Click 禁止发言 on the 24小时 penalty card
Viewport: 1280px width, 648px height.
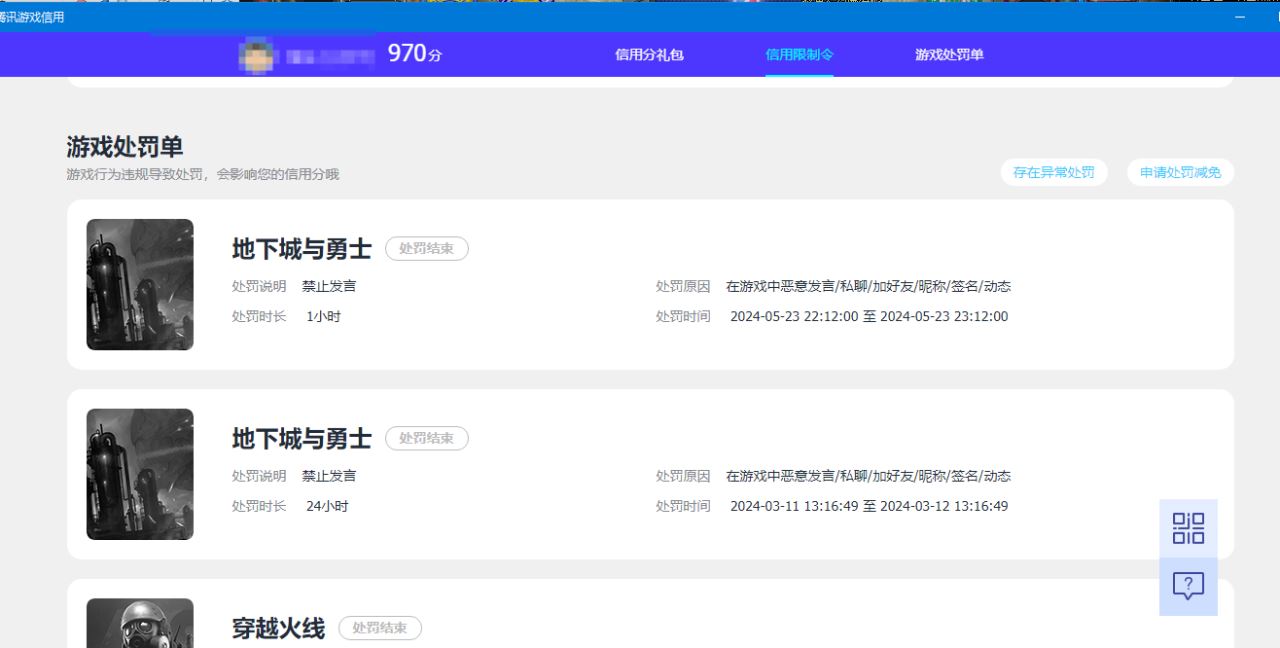[329, 476]
